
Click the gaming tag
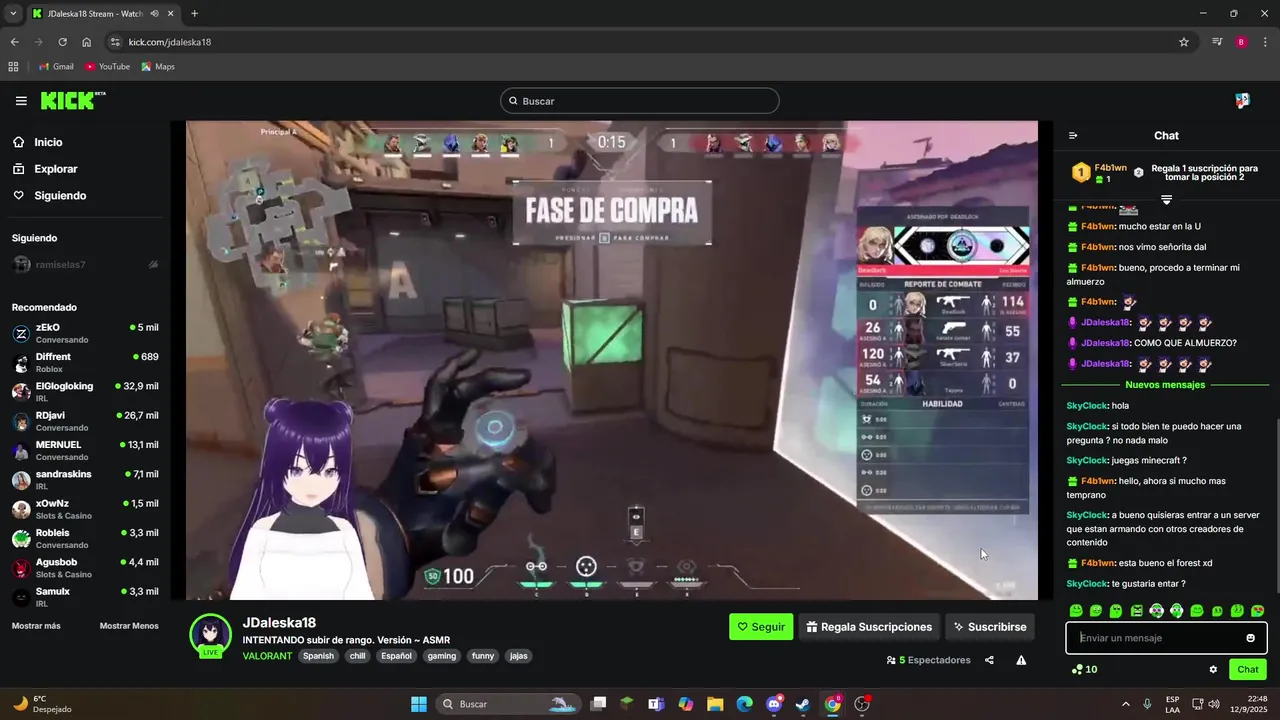pos(441,656)
